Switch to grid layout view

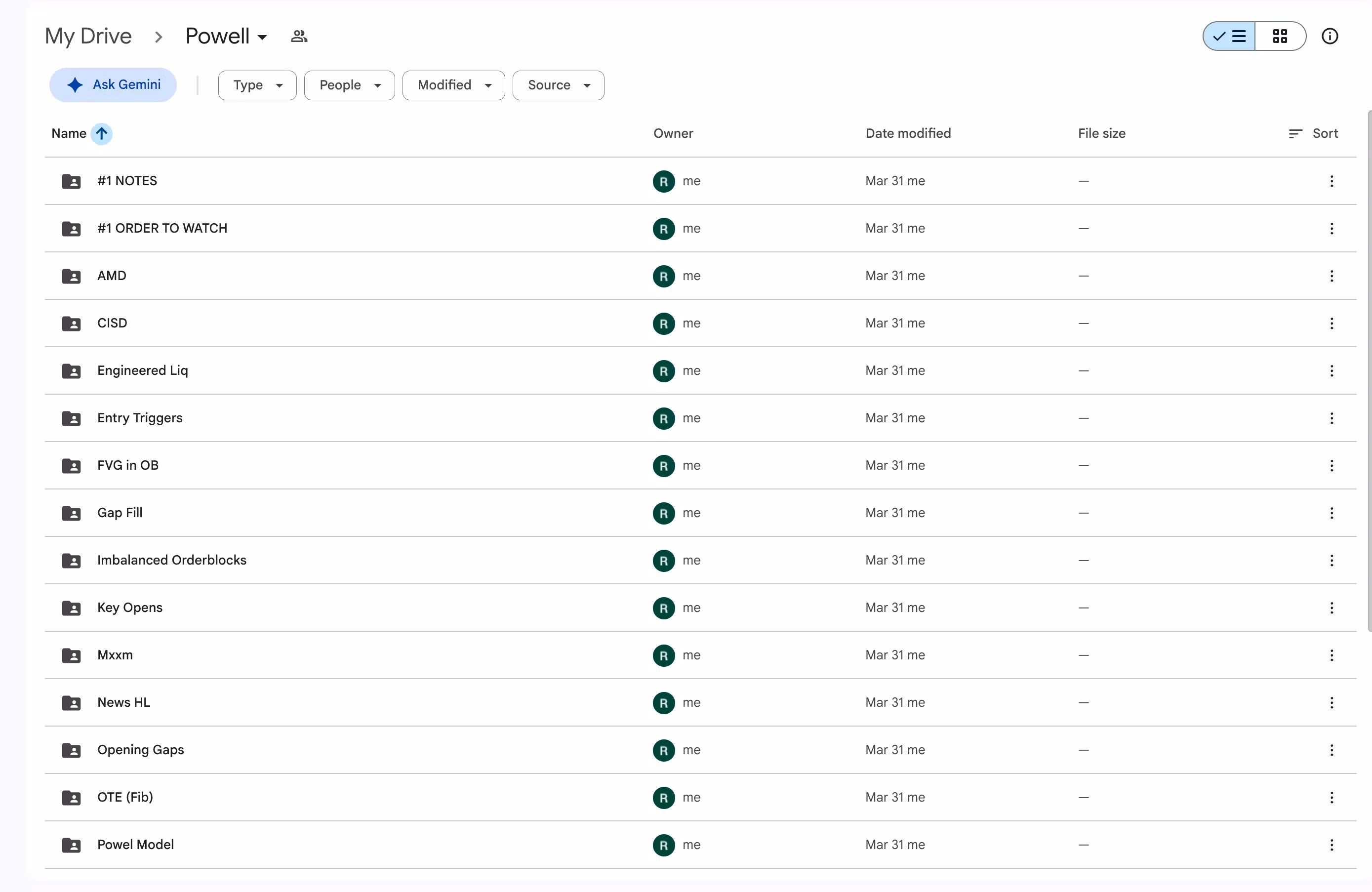pos(1280,37)
